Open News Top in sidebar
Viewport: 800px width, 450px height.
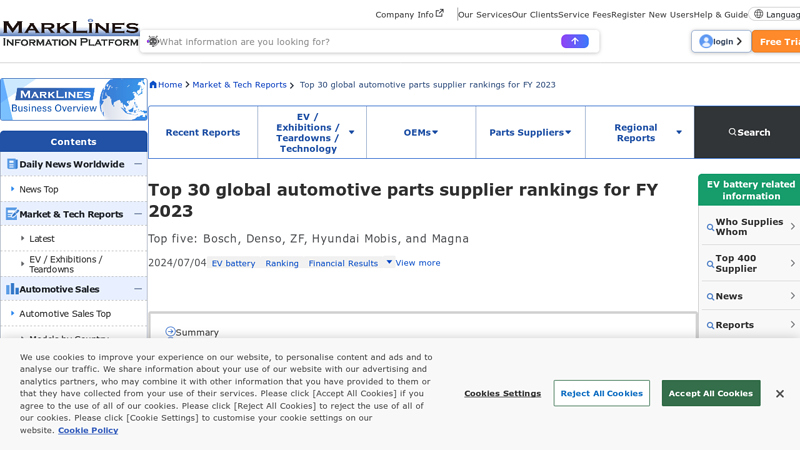[x=39, y=189]
